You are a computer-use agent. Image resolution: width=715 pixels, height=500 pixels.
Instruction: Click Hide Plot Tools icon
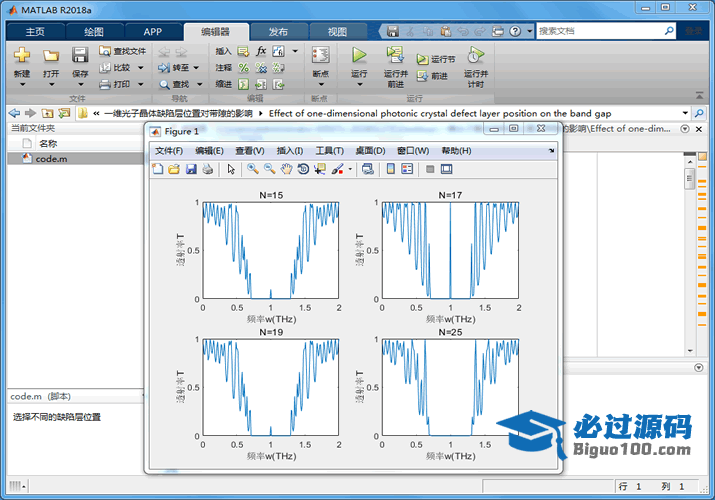(430, 169)
